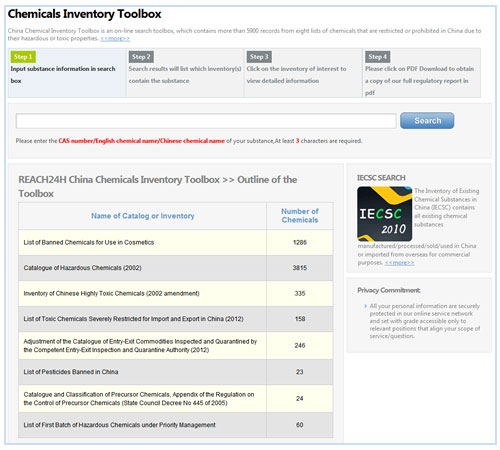
Task: Click the Search button
Action: tap(427, 120)
